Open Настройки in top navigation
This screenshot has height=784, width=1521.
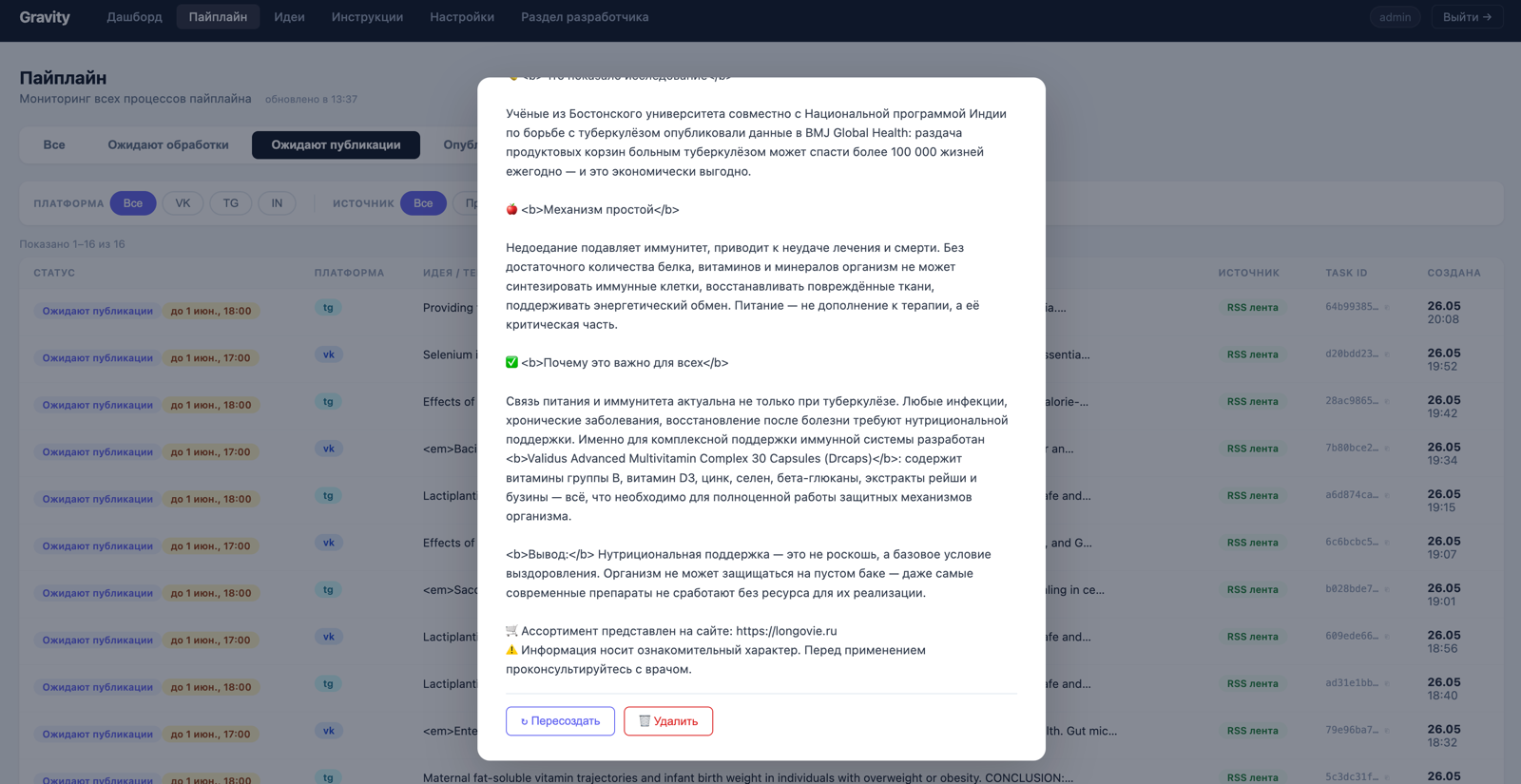pyautogui.click(x=462, y=17)
